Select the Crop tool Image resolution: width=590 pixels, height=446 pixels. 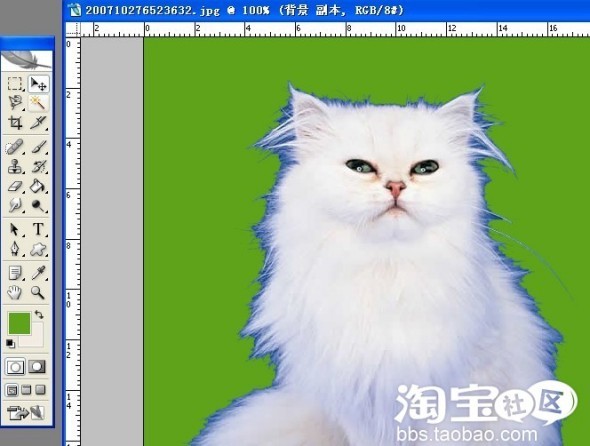pyautogui.click(x=15, y=123)
